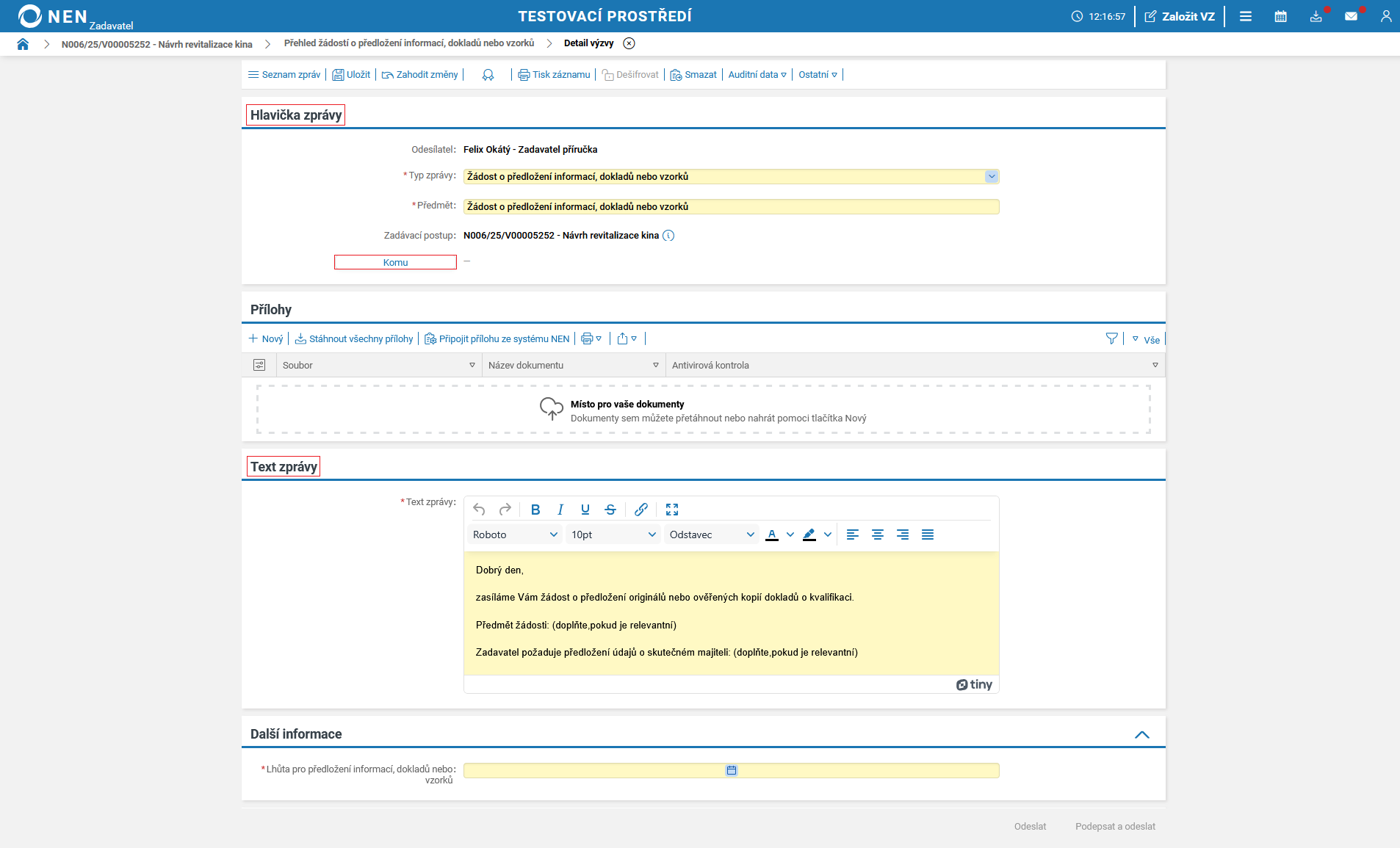Click the home icon in breadcrumb

pyautogui.click(x=23, y=44)
